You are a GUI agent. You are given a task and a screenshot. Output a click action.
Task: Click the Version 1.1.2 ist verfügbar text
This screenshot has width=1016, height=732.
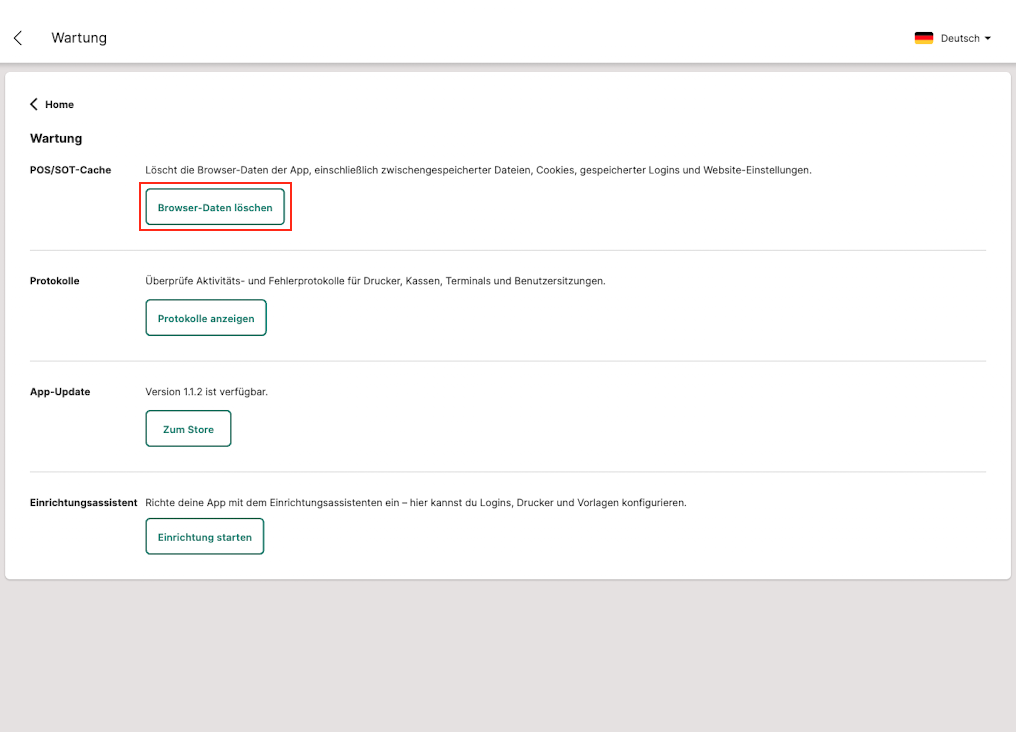pos(206,392)
